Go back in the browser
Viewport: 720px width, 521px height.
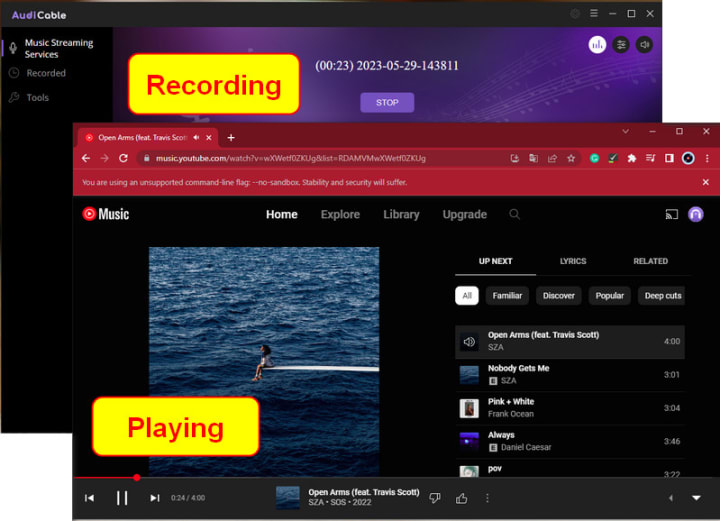point(86,158)
